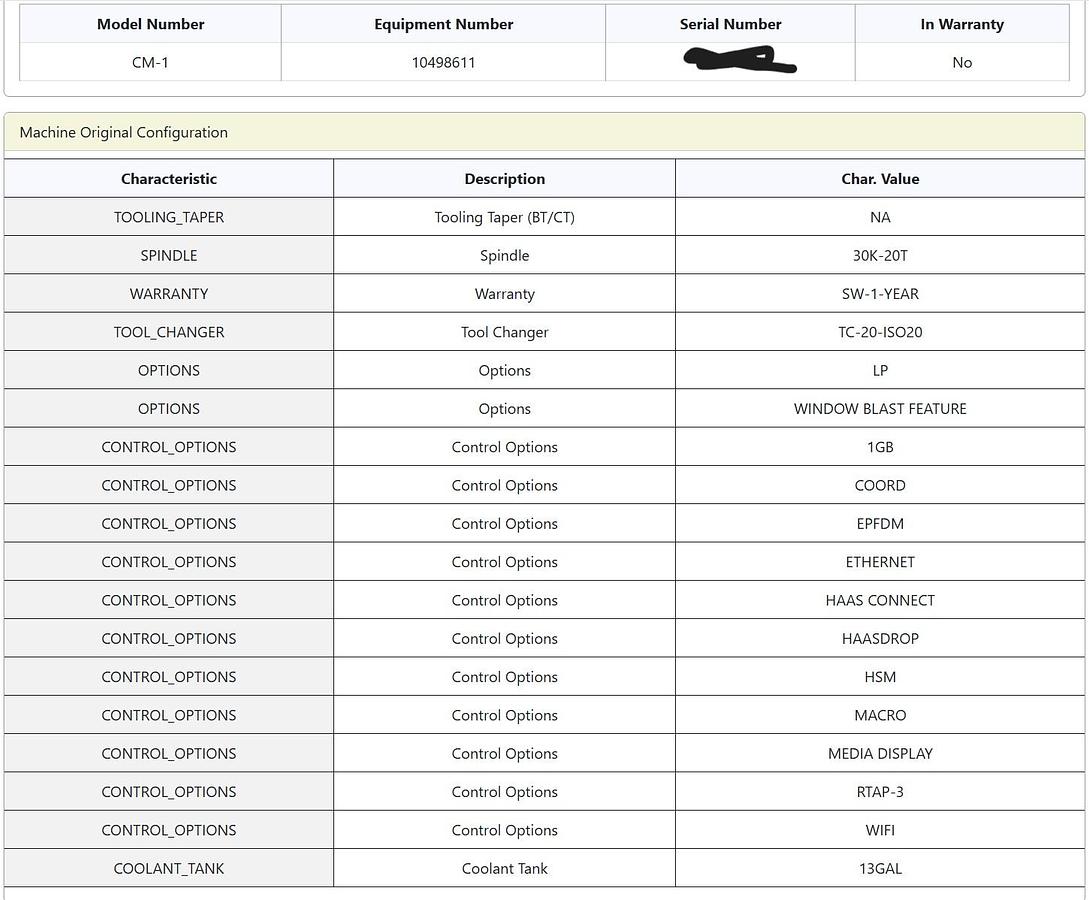
Task: Select the HAASDROP value cell
Action: coord(880,639)
